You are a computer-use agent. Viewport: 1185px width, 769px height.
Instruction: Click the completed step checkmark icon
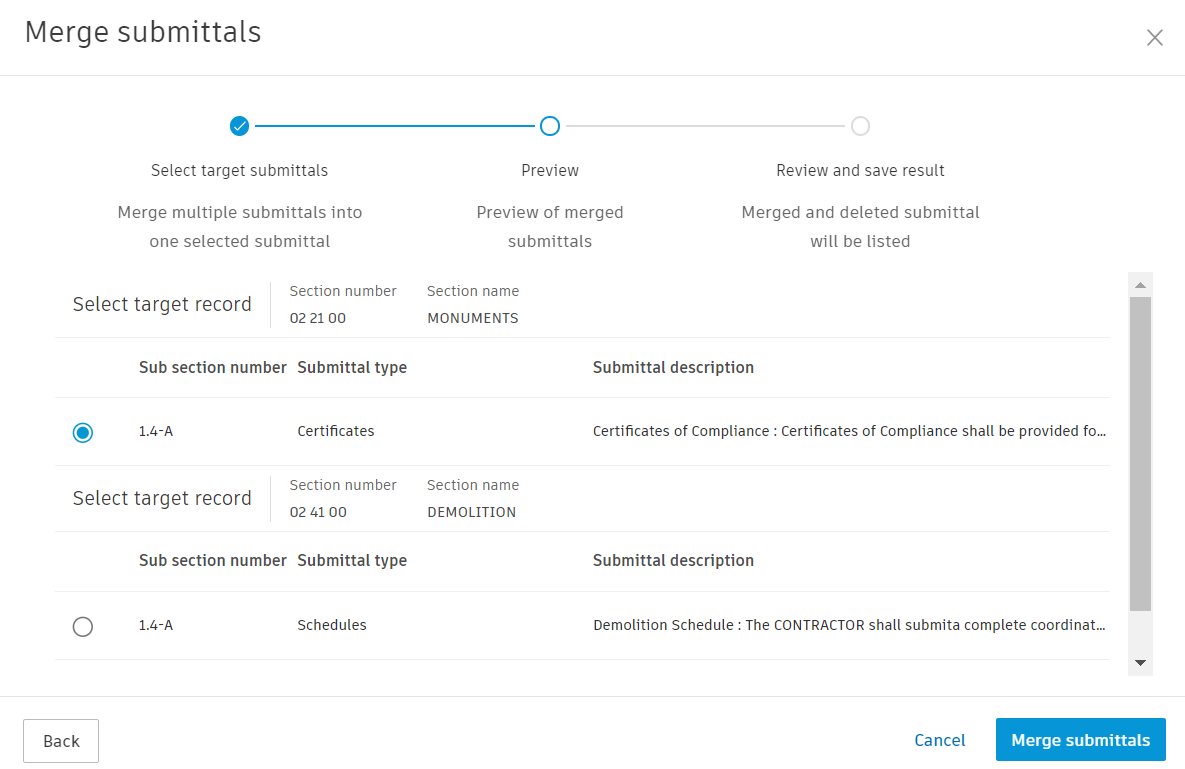(x=239, y=126)
